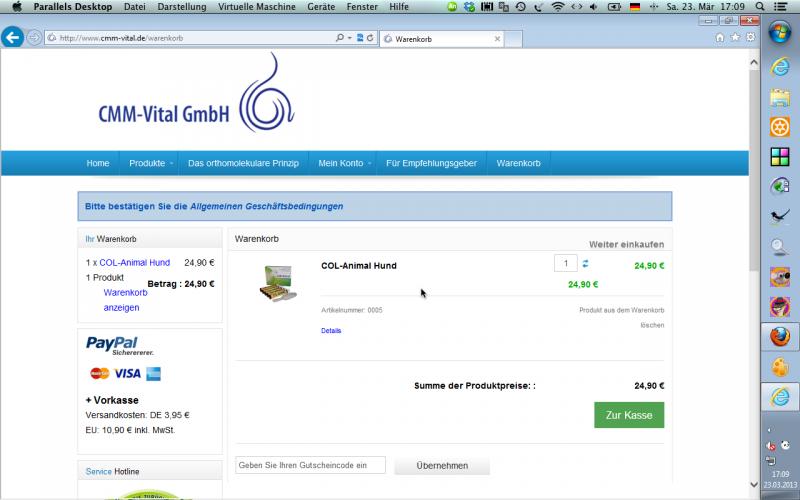Viewport: 800px width, 500px height.
Task: Open Firefox from the Windows taskbar
Action: click(779, 337)
